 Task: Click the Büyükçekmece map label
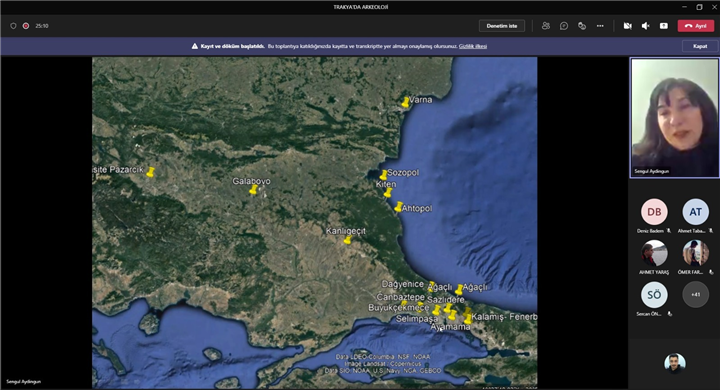click(399, 307)
